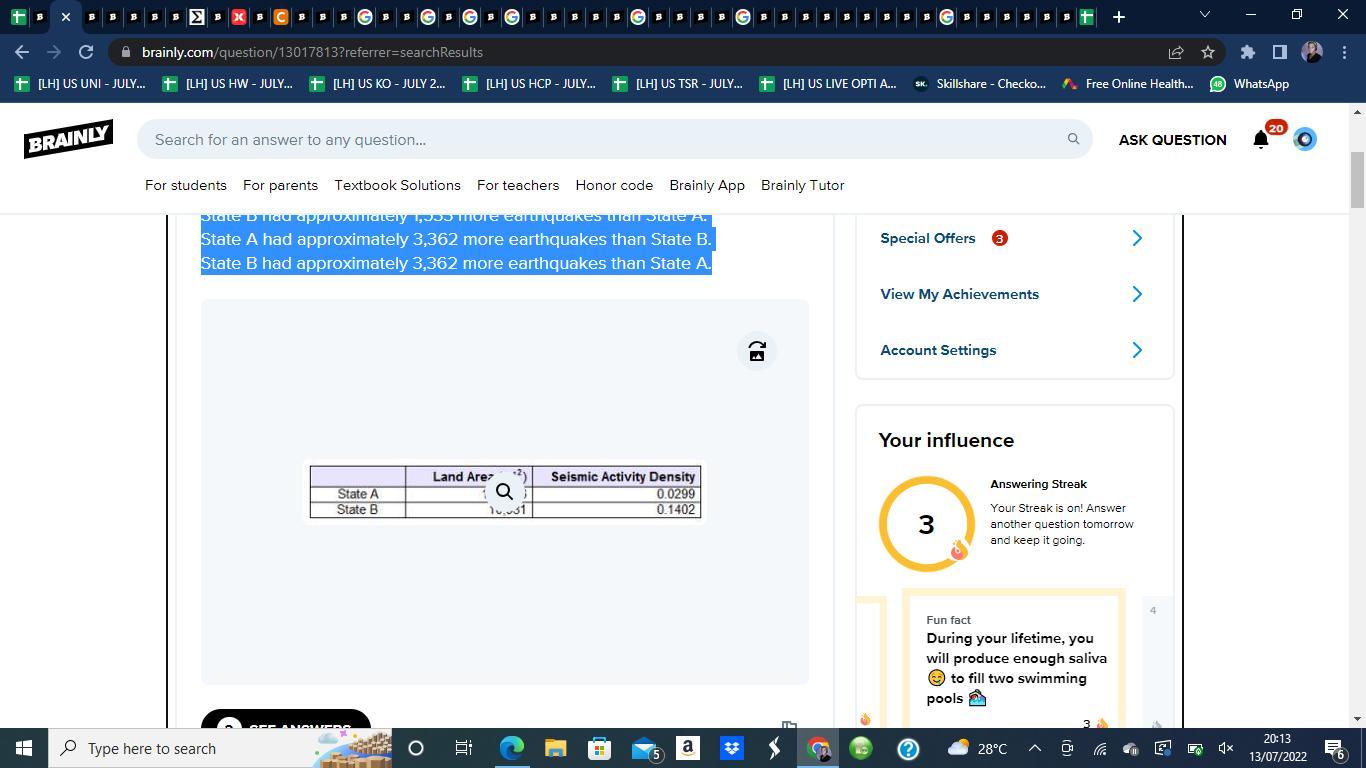Focus the Brainly search input field
Viewport: 1366px width, 768px height.
pos(600,140)
